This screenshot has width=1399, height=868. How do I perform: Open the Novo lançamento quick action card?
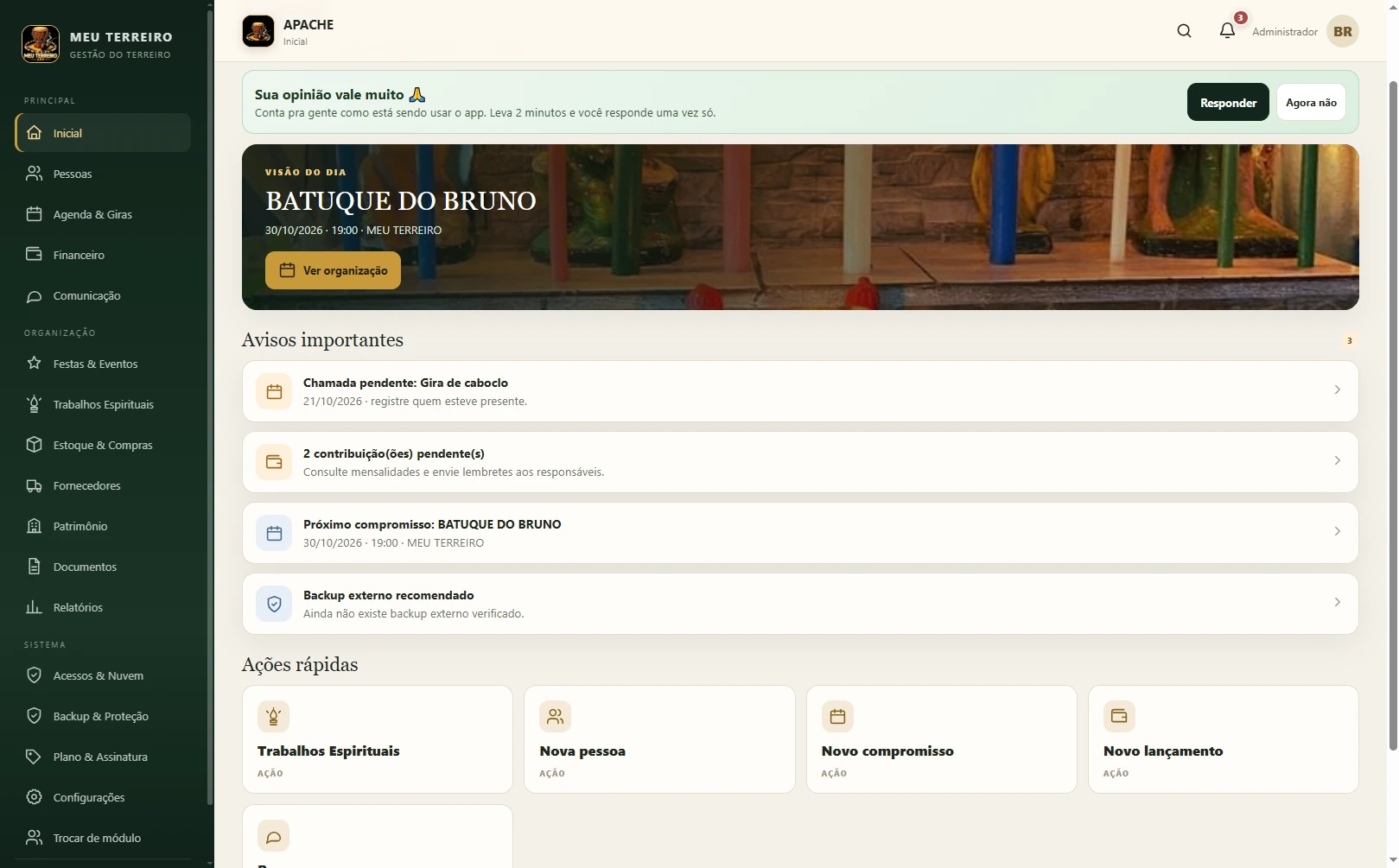[x=1223, y=739]
